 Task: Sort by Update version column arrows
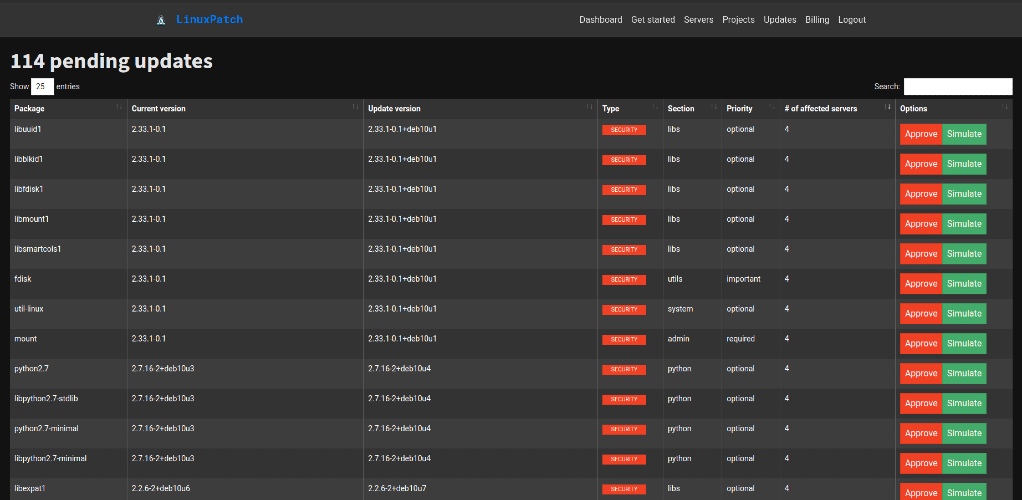point(589,107)
